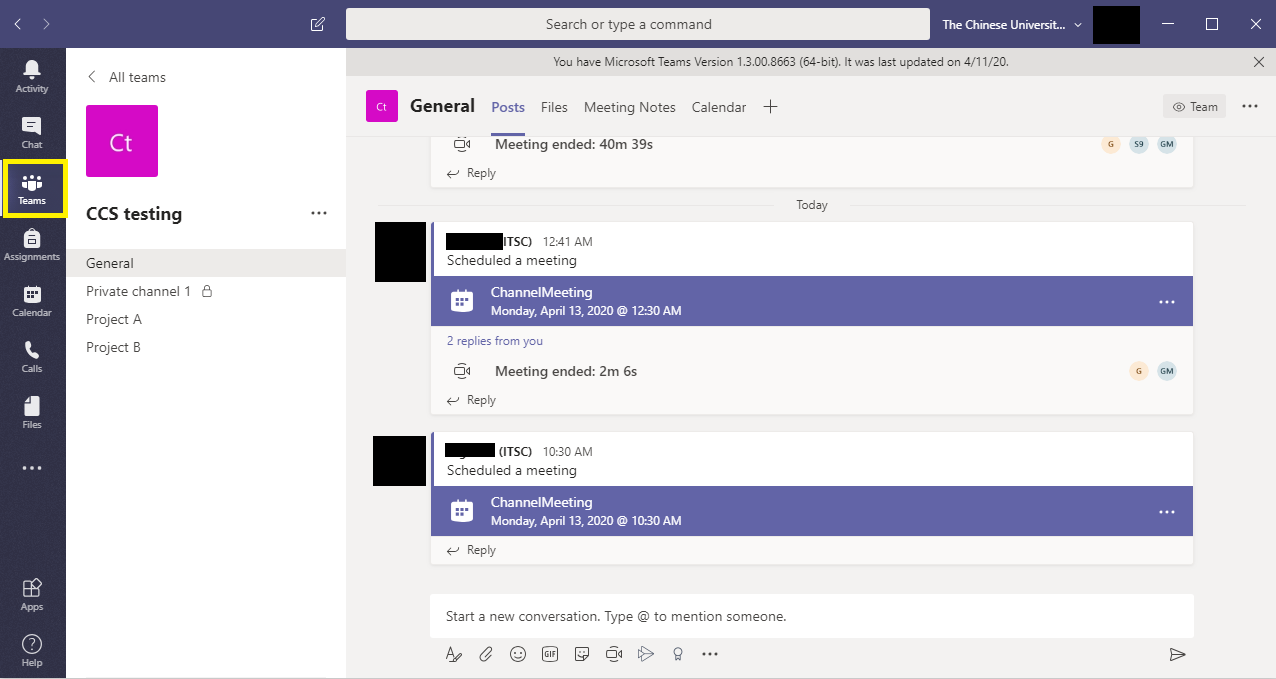This screenshot has height=679, width=1276.
Task: Click the search or command box
Action: coord(638,24)
